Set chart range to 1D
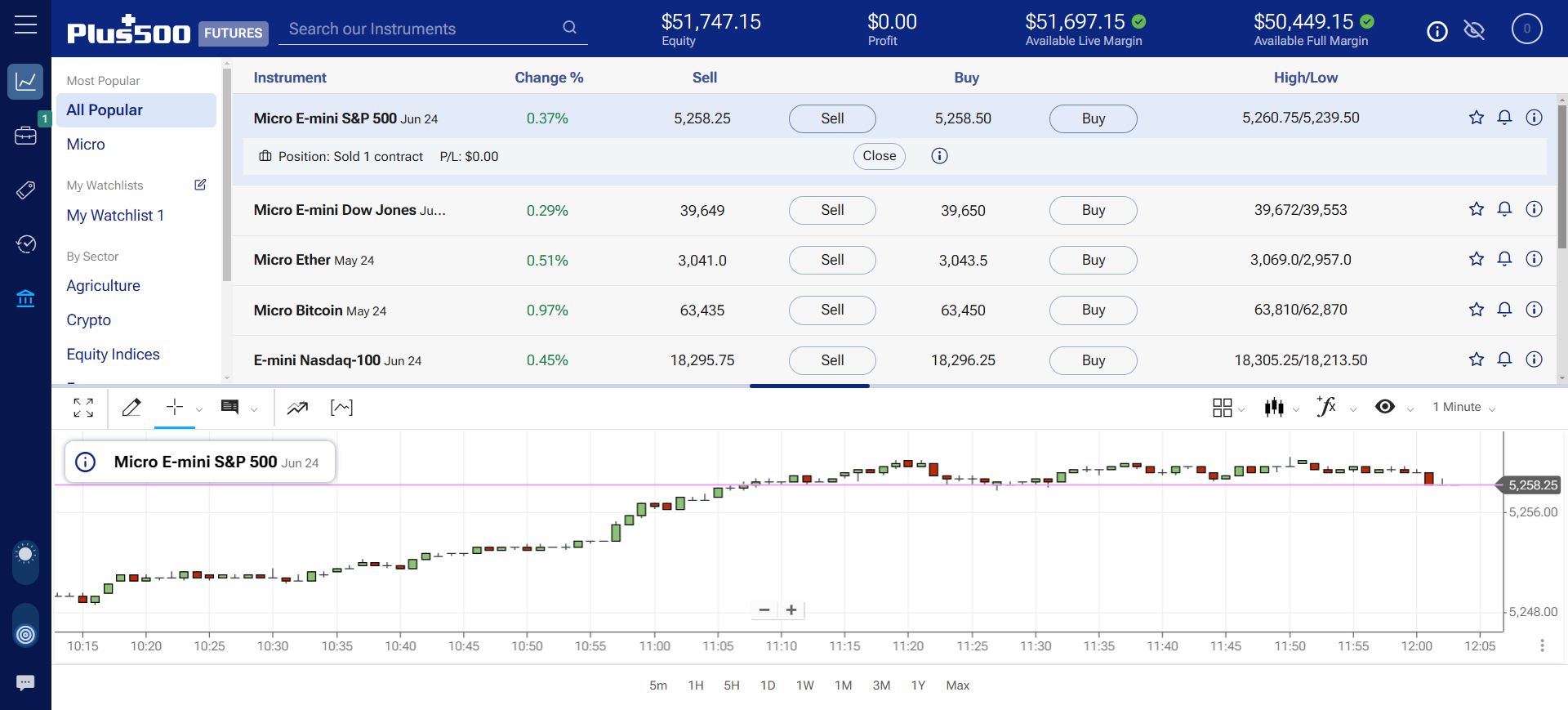The image size is (1568, 710). click(768, 685)
